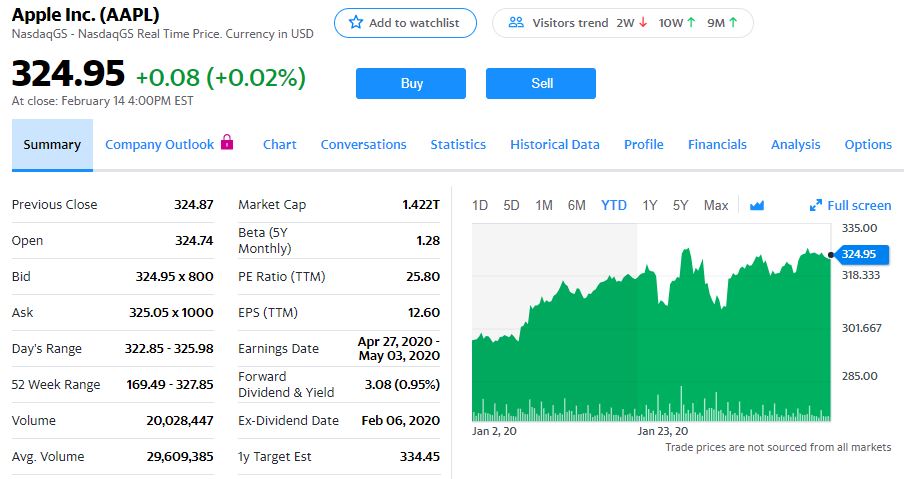Click the Earnings Date value Apr 27, 2020
The width and height of the screenshot is (904, 479).
(398, 349)
